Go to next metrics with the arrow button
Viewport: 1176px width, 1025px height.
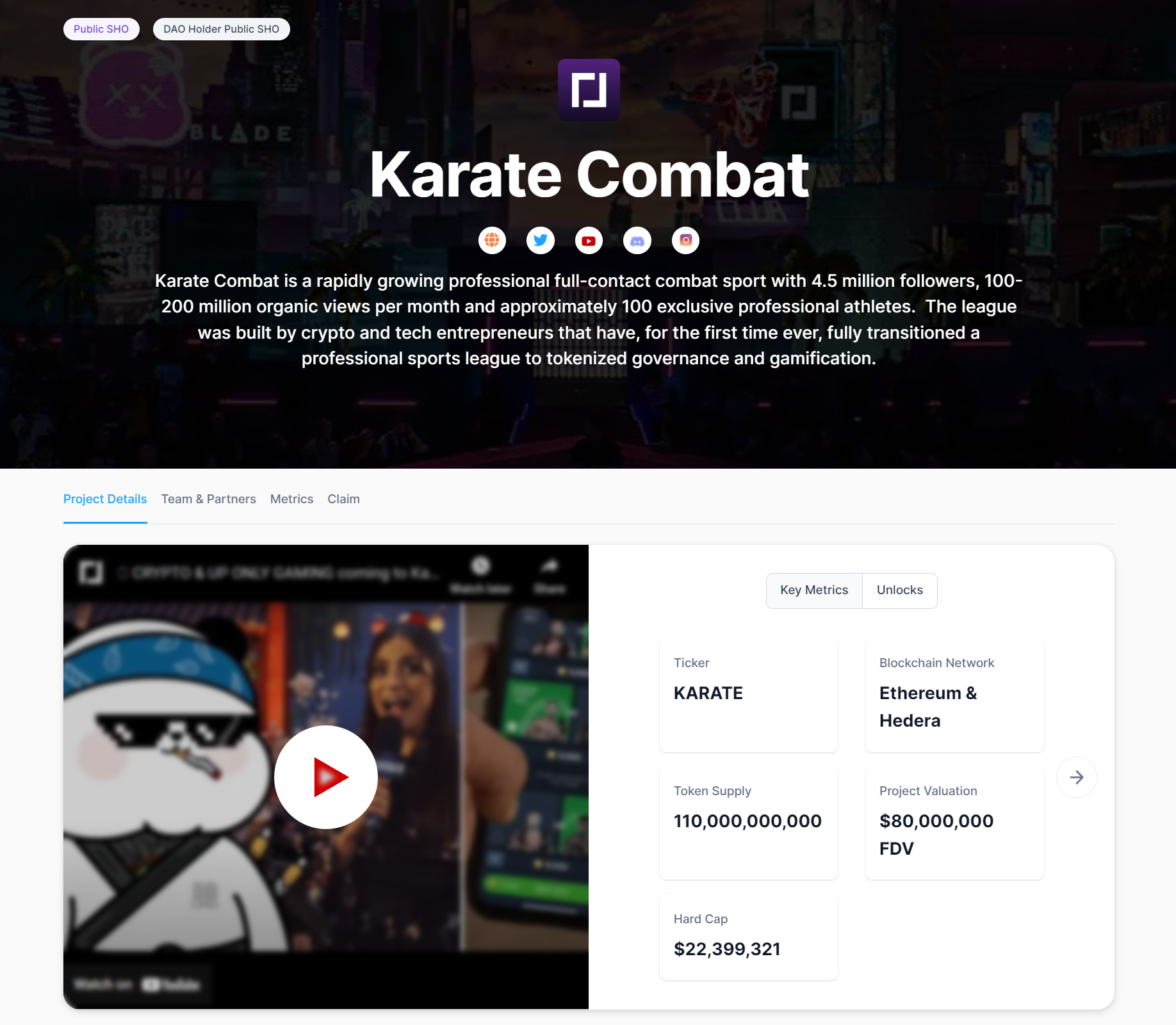click(1077, 777)
